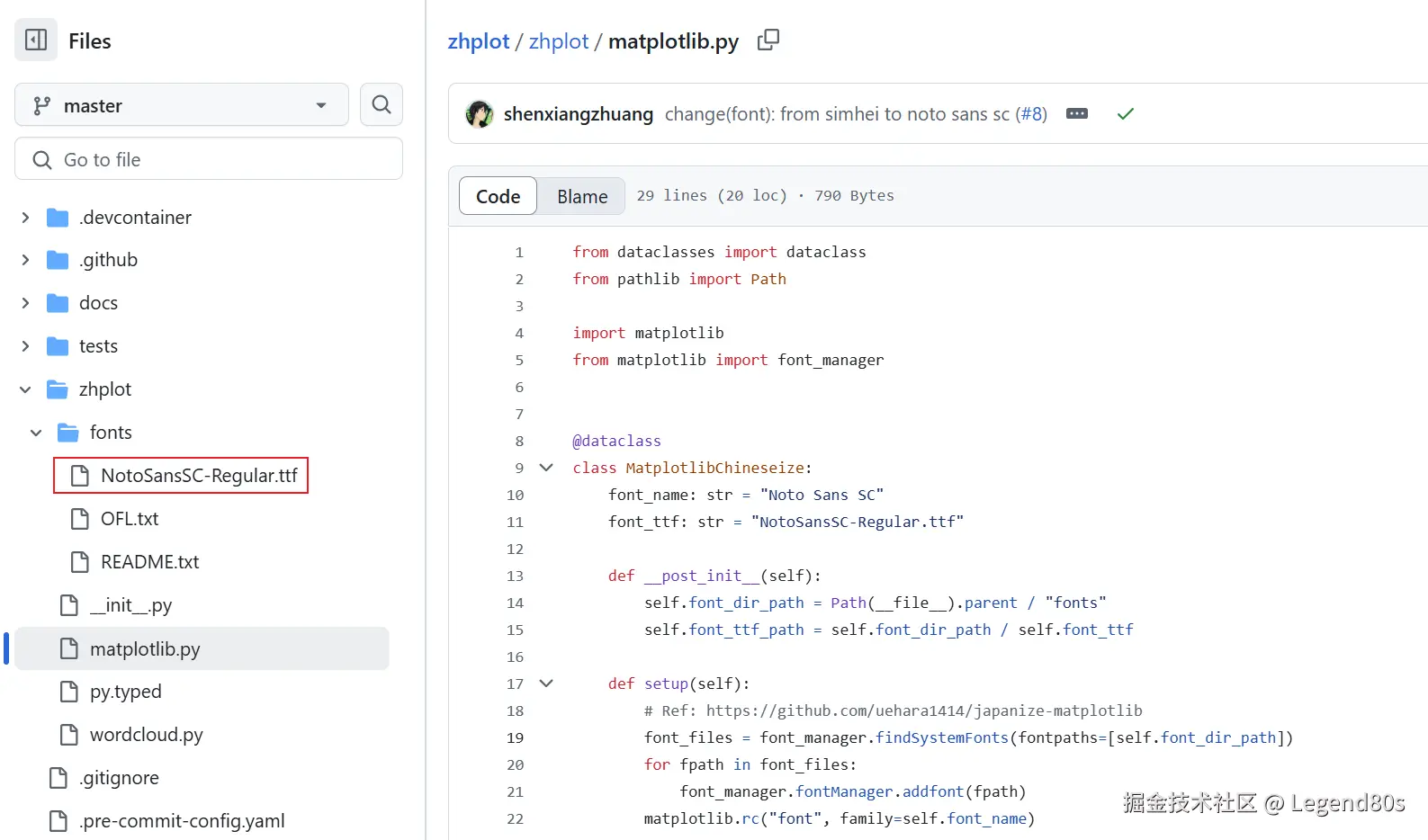Collapse def setup code fold chevron
The height and width of the screenshot is (840, 1428).
pyautogui.click(x=546, y=684)
